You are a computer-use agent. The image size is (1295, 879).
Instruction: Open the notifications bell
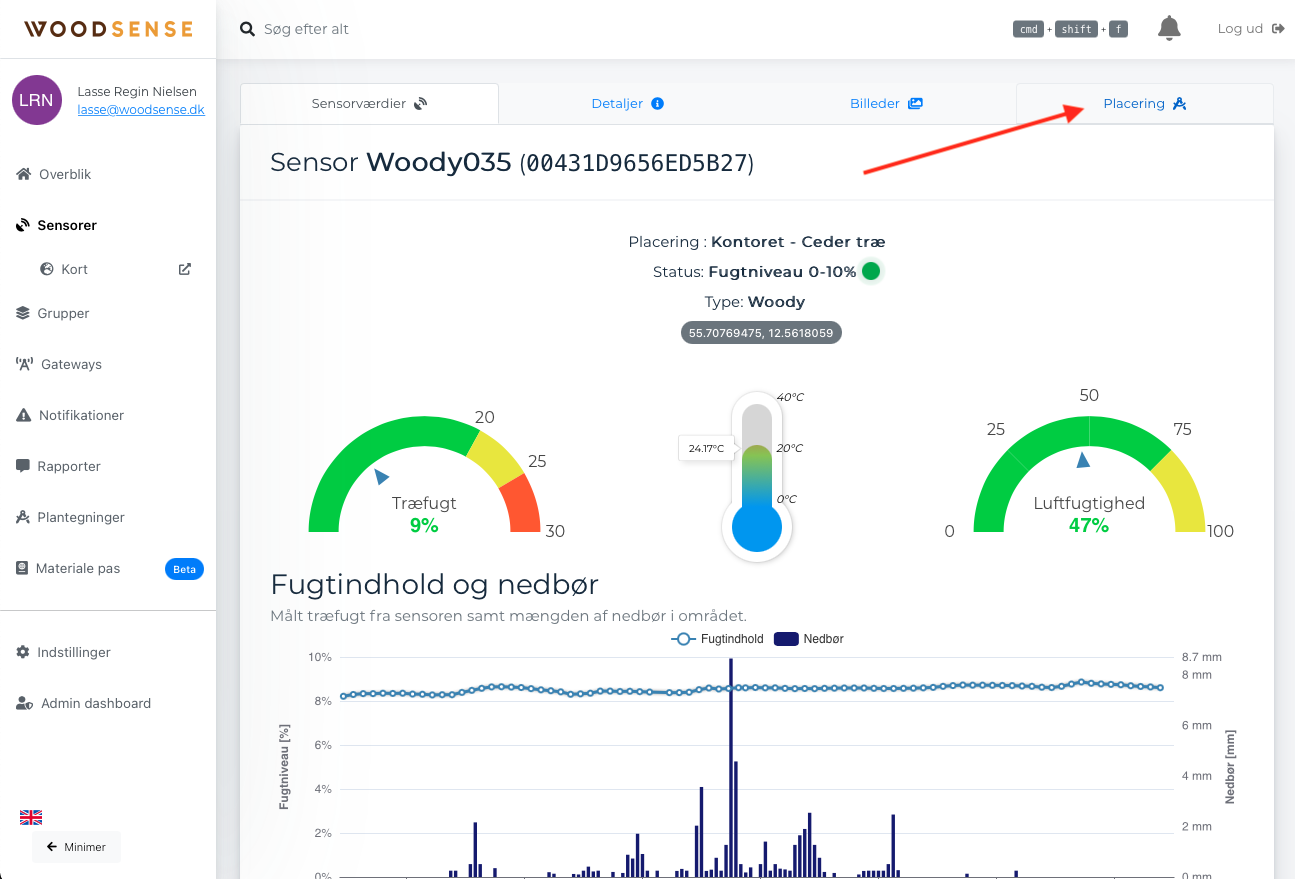(x=1169, y=29)
